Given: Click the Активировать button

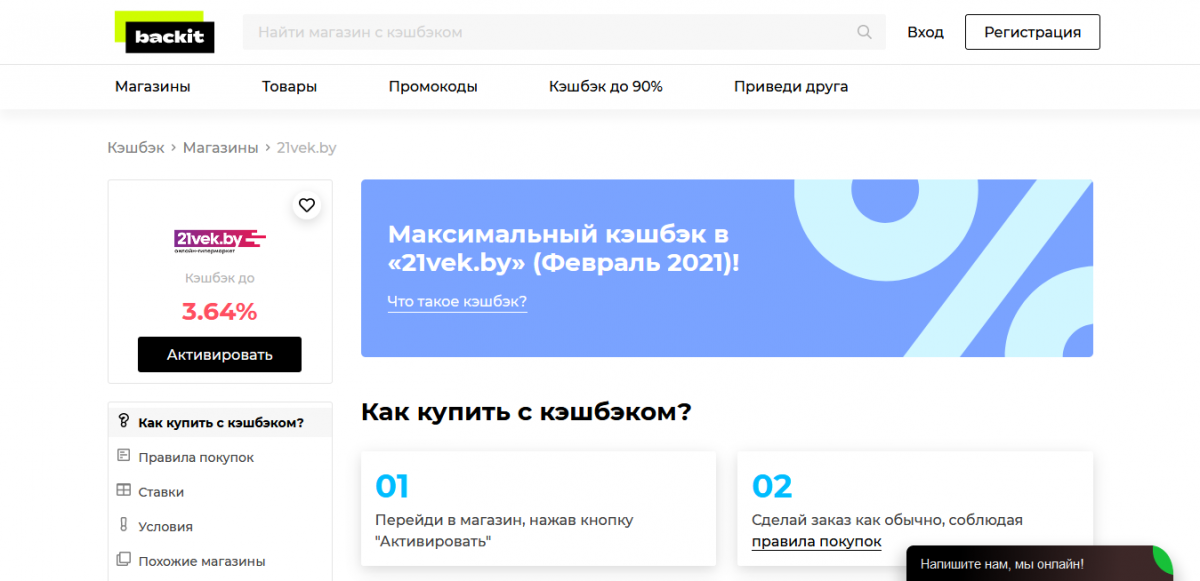Looking at the screenshot, I should tap(219, 354).
